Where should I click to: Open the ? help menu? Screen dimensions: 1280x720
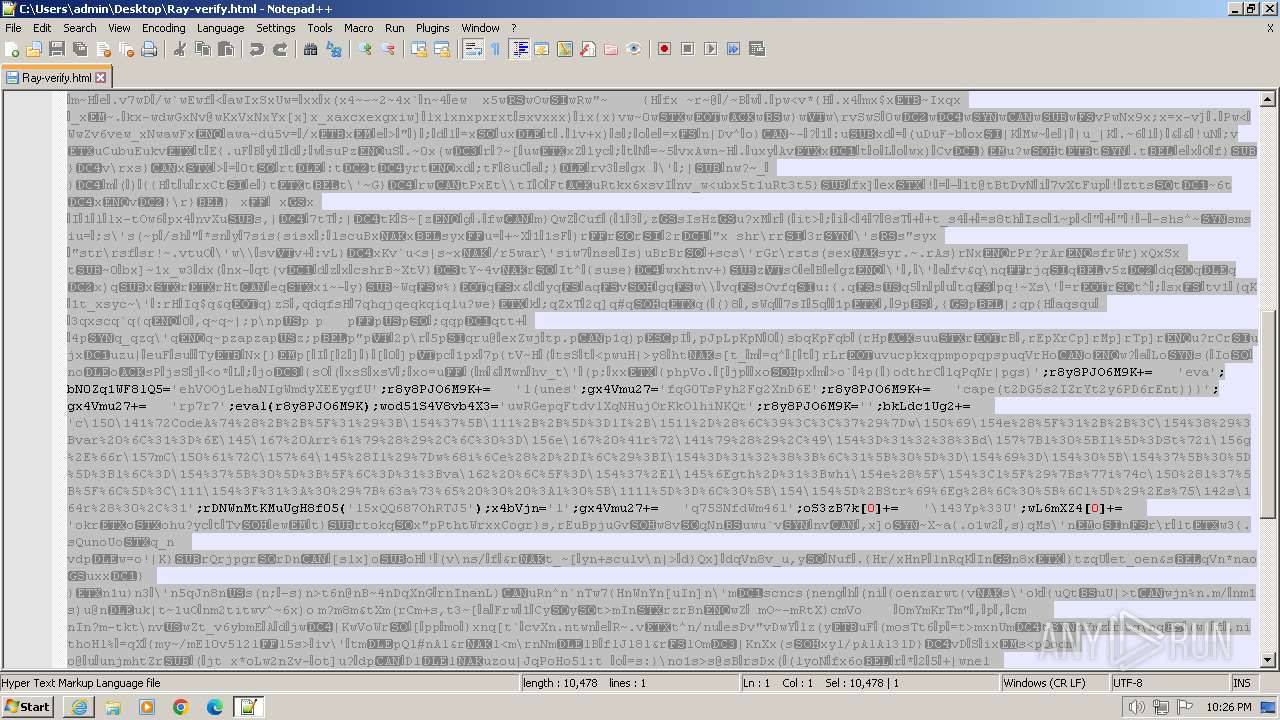pyautogui.click(x=514, y=28)
